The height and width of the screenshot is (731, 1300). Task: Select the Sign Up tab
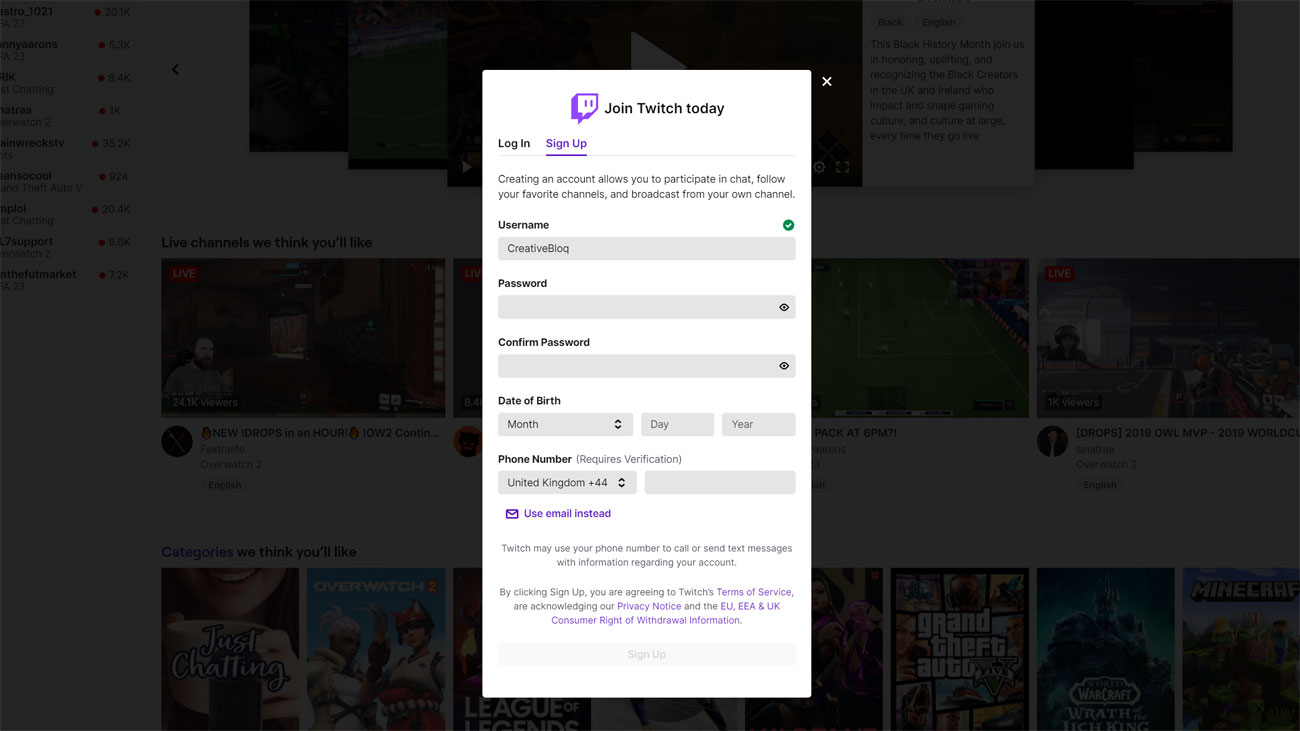(x=566, y=143)
